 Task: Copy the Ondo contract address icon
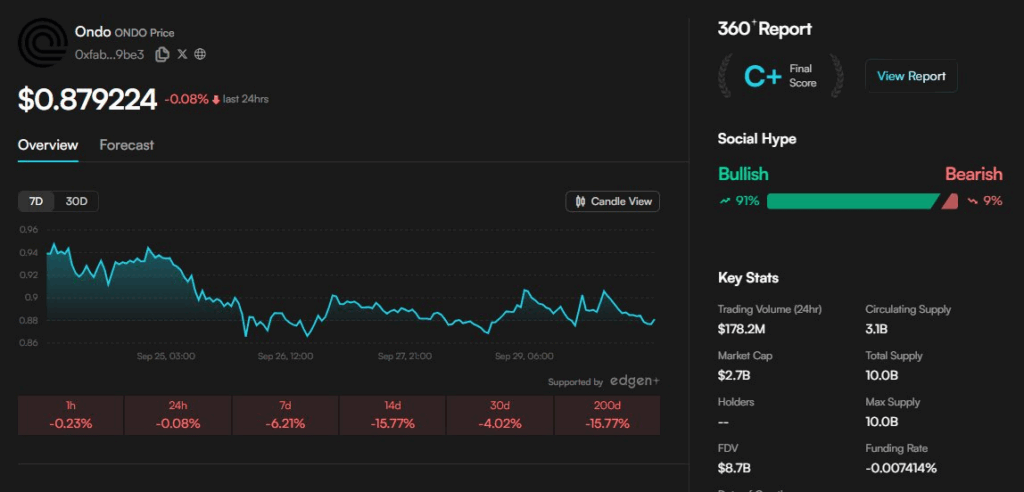click(162, 54)
